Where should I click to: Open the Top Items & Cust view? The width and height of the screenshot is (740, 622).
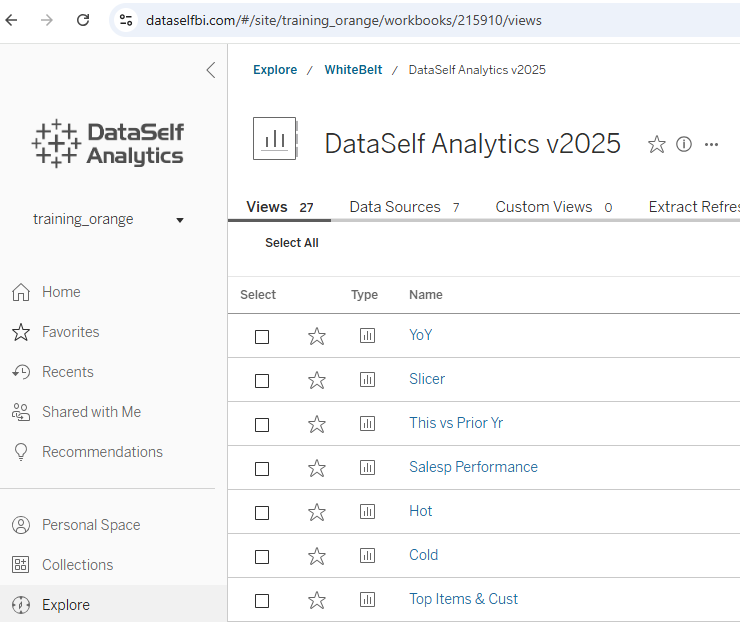[463, 599]
